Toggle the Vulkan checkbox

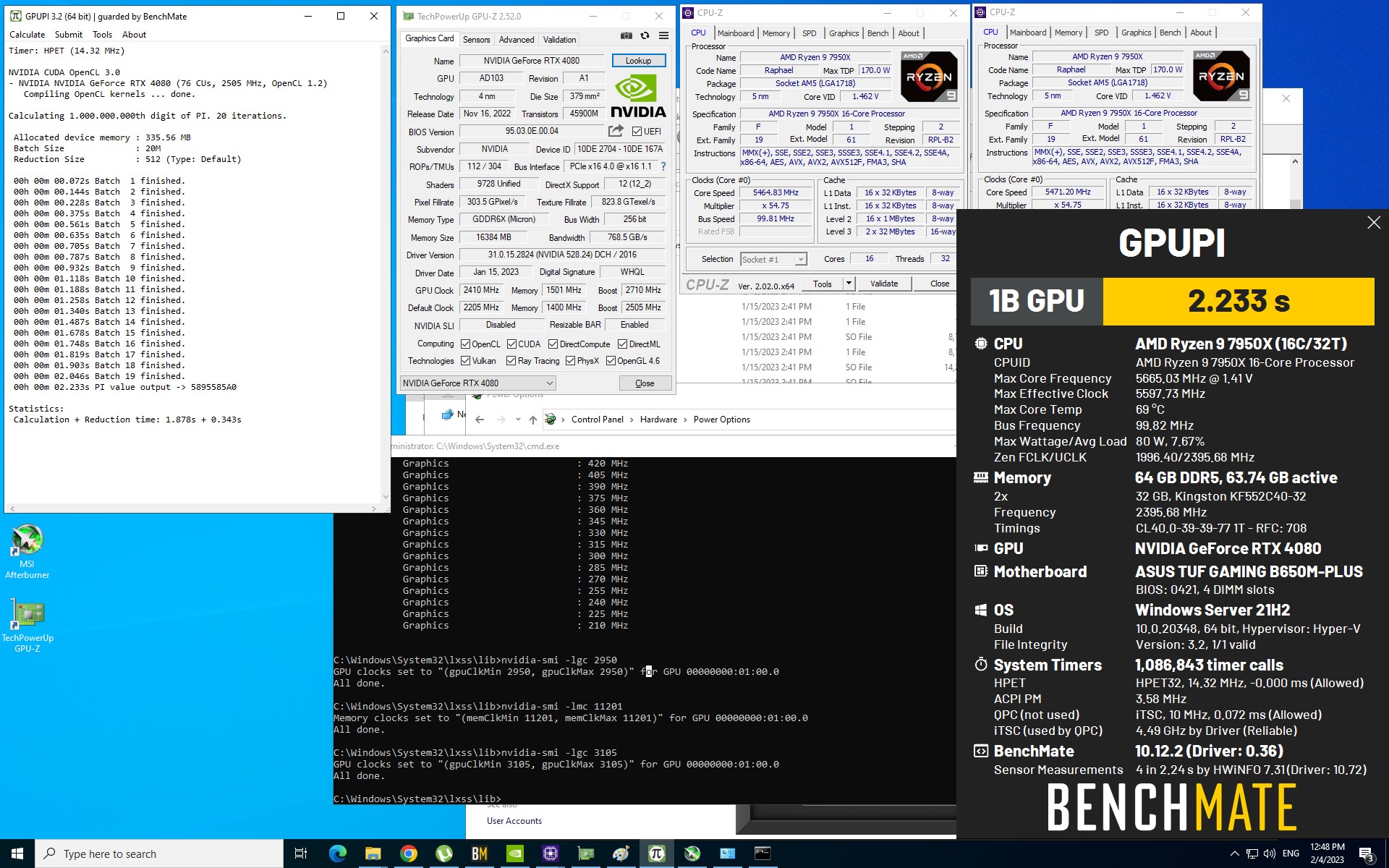[465, 361]
